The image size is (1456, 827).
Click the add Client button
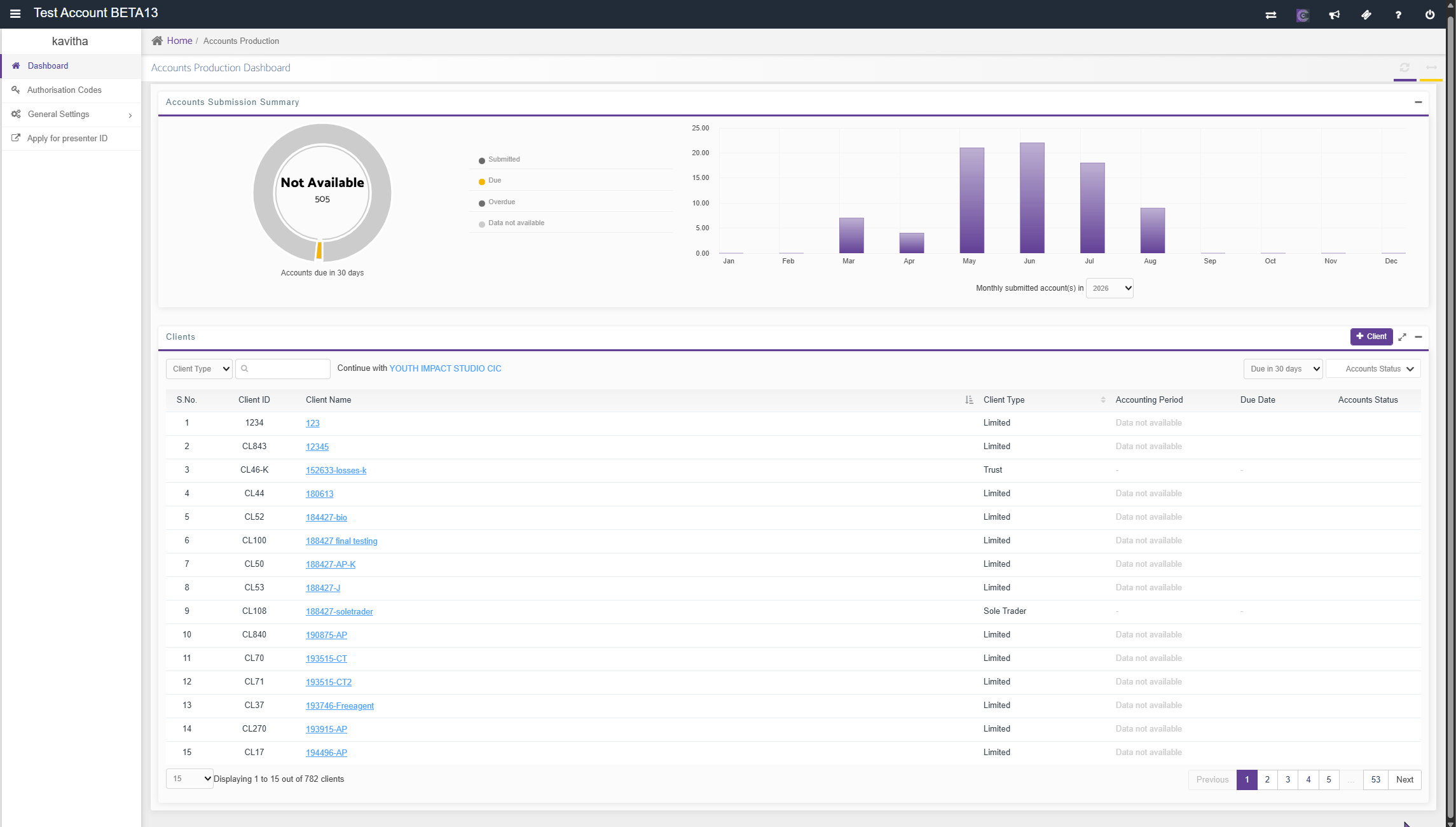point(1371,337)
